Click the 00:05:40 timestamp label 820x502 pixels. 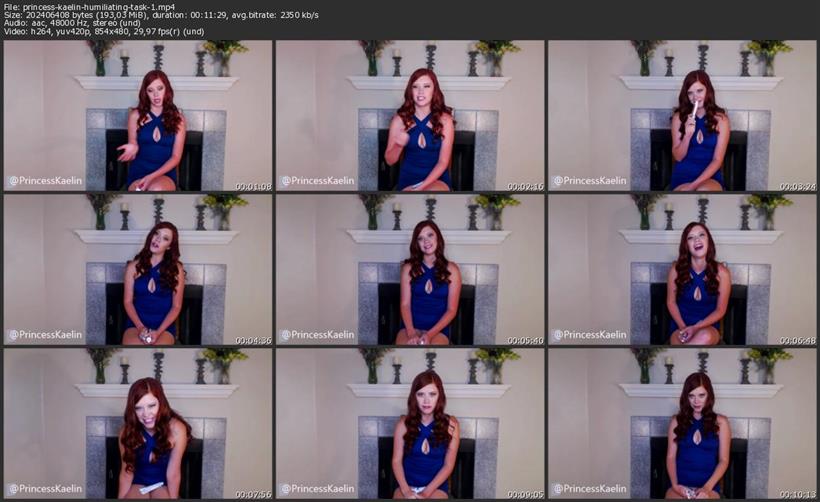pos(525,340)
